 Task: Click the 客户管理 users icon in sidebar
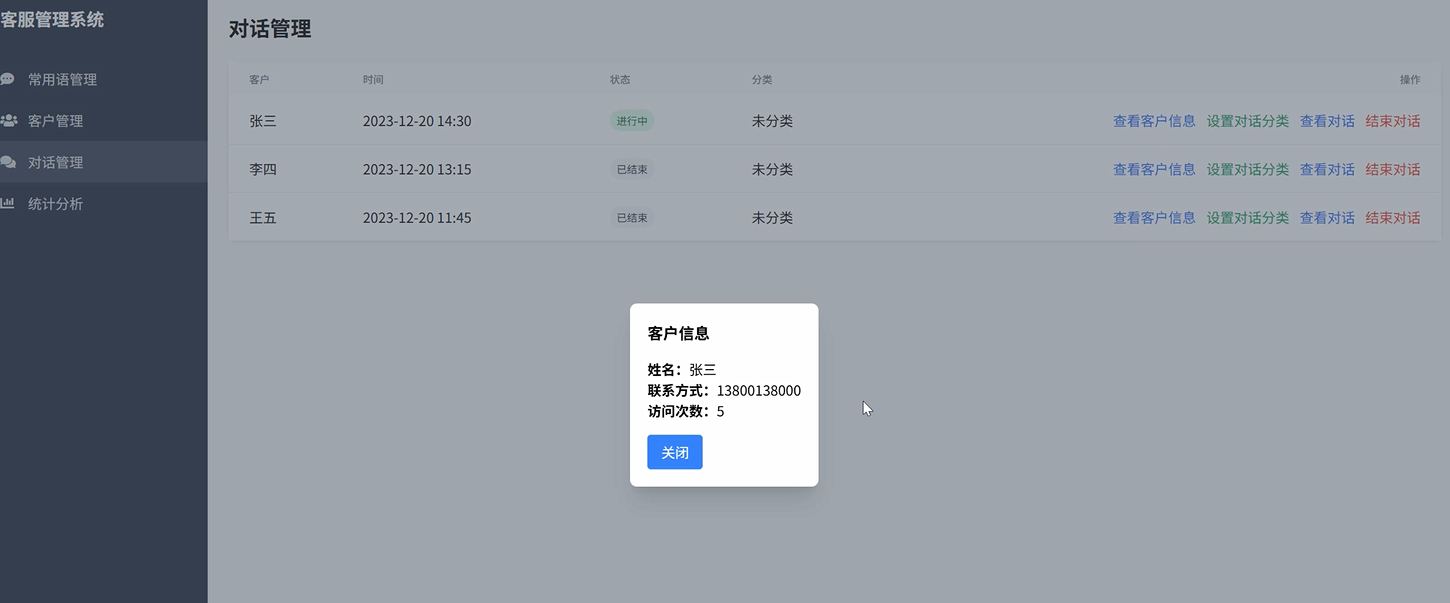8,120
